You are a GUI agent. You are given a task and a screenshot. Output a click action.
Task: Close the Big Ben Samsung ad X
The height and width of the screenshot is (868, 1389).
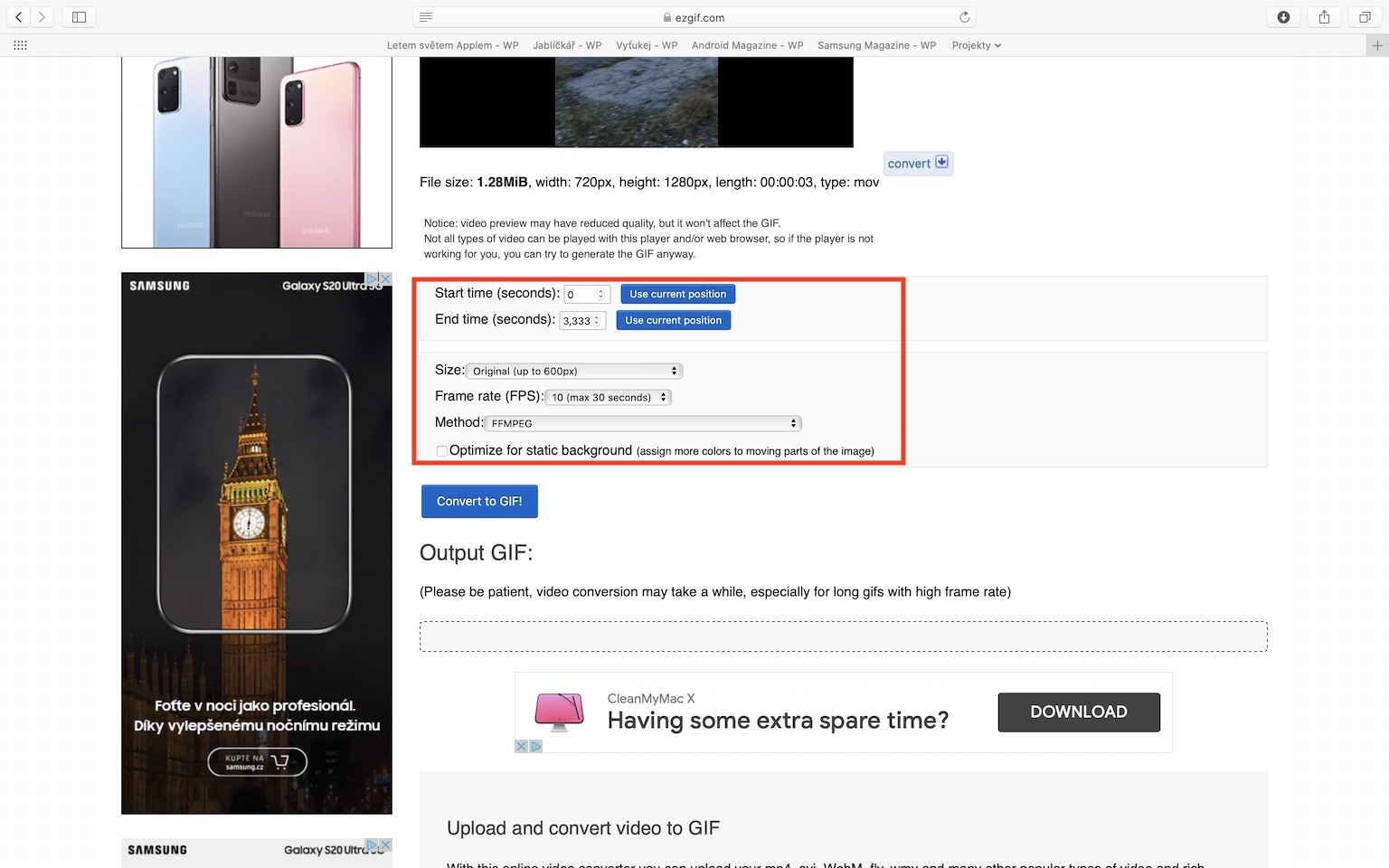pos(385,279)
